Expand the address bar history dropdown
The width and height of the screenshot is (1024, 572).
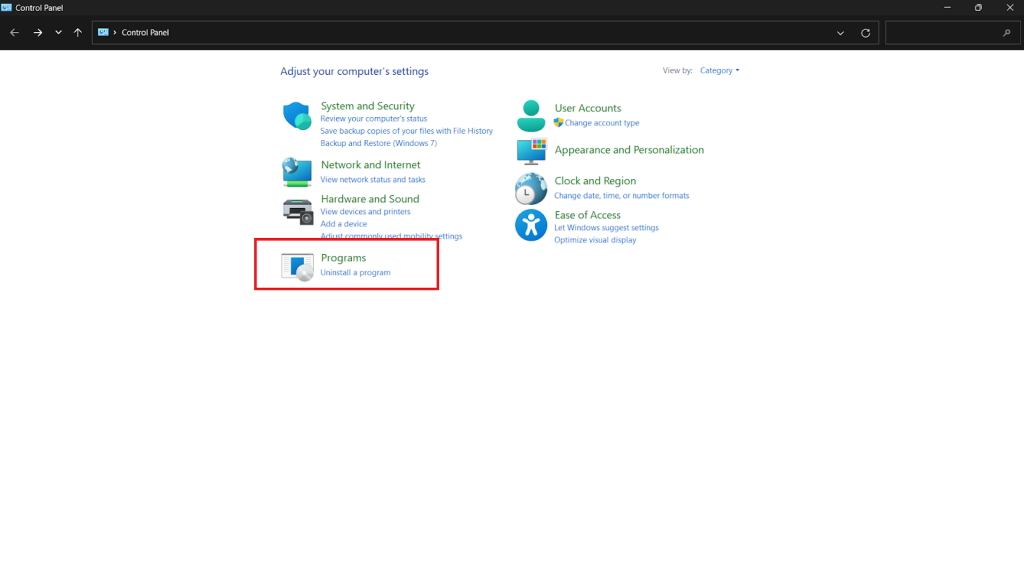(x=840, y=33)
